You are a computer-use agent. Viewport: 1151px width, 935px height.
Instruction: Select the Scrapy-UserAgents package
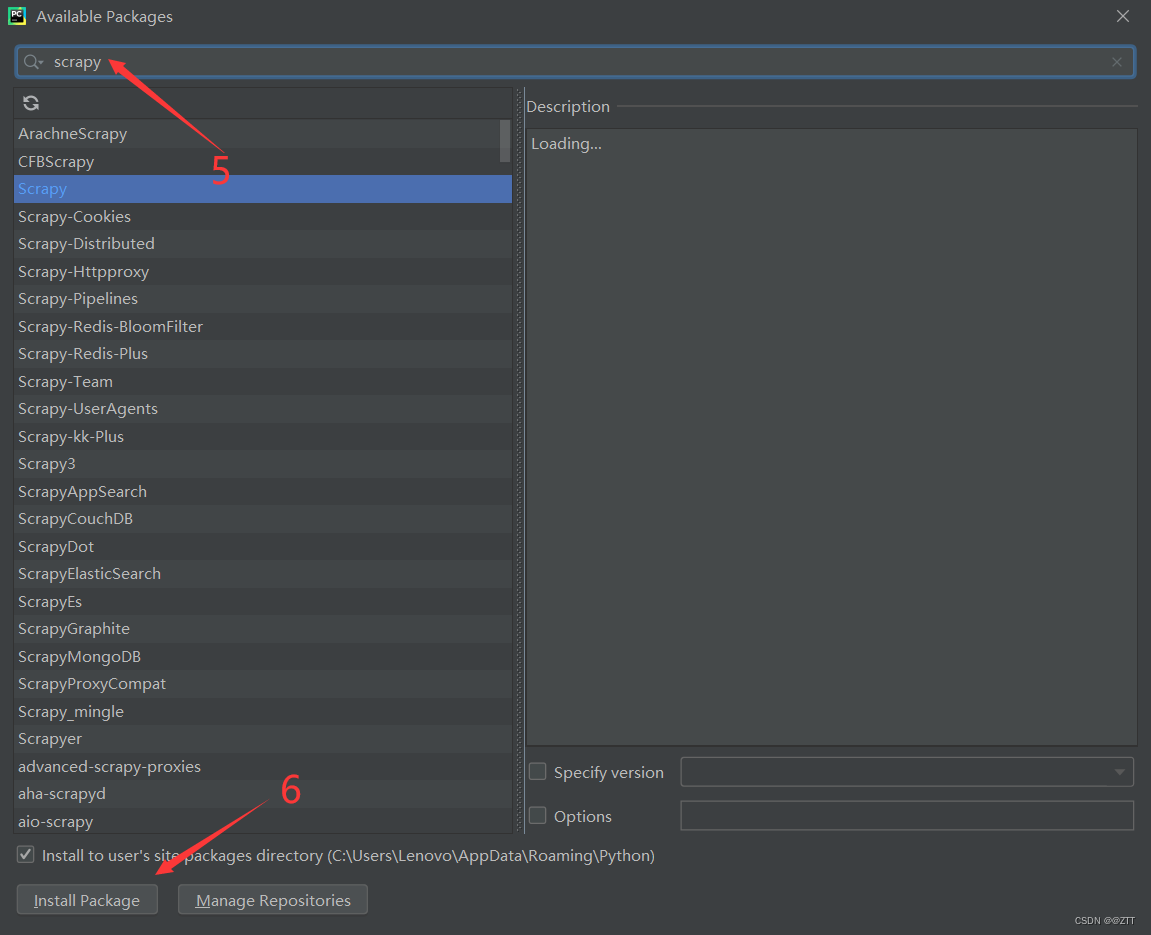click(263, 409)
